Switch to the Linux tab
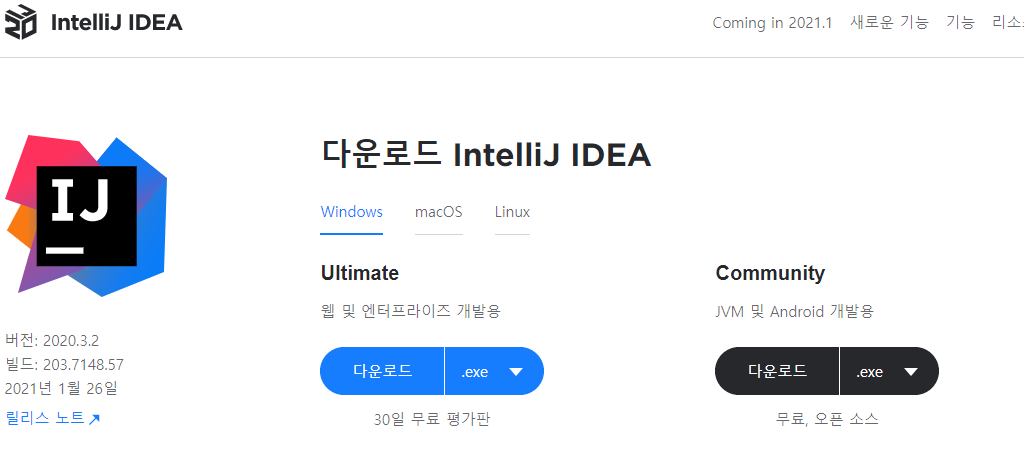This screenshot has width=1024, height=465. coord(512,212)
